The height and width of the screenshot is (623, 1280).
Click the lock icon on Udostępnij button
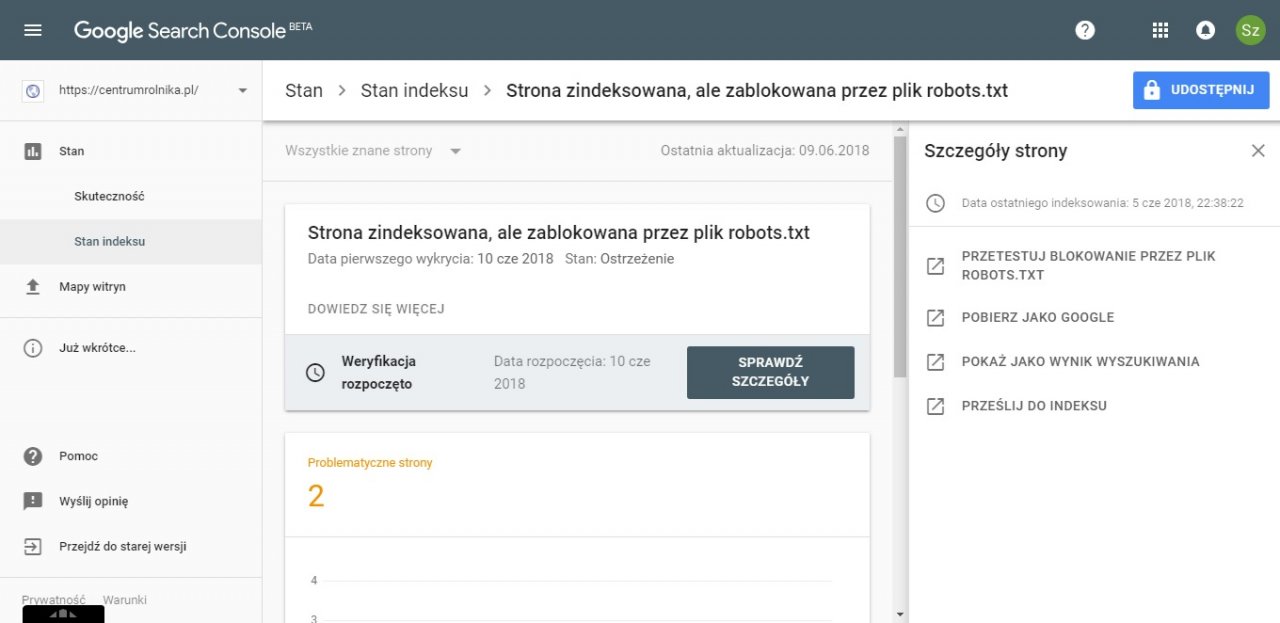pos(1152,90)
